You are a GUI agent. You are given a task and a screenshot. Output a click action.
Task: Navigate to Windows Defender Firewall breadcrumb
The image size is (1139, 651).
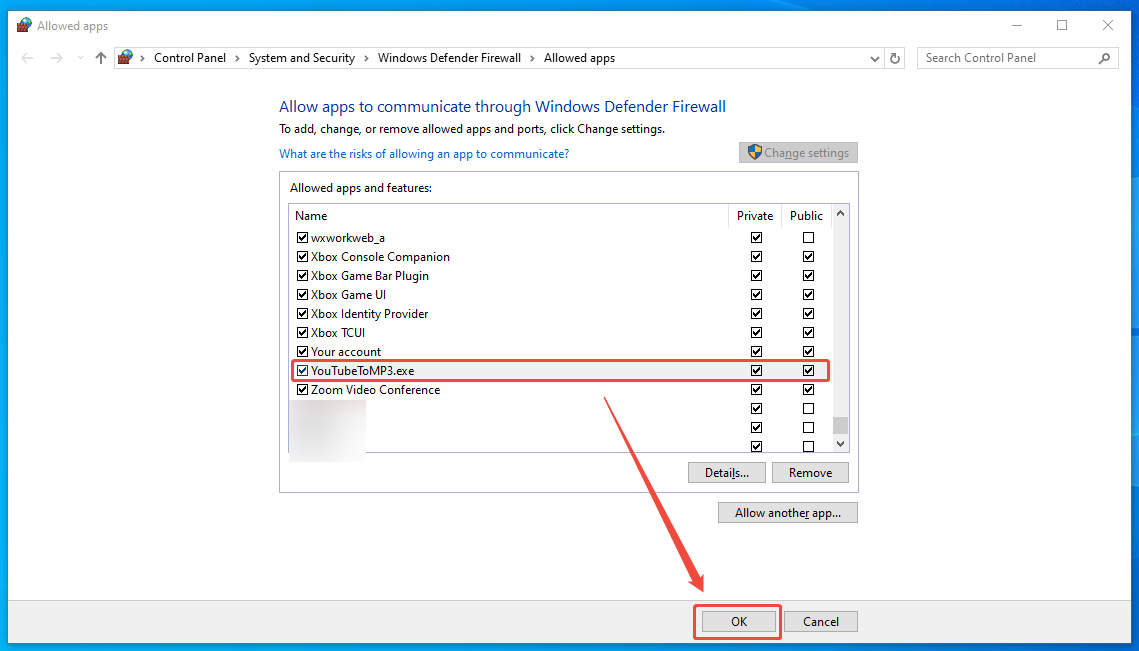point(449,58)
